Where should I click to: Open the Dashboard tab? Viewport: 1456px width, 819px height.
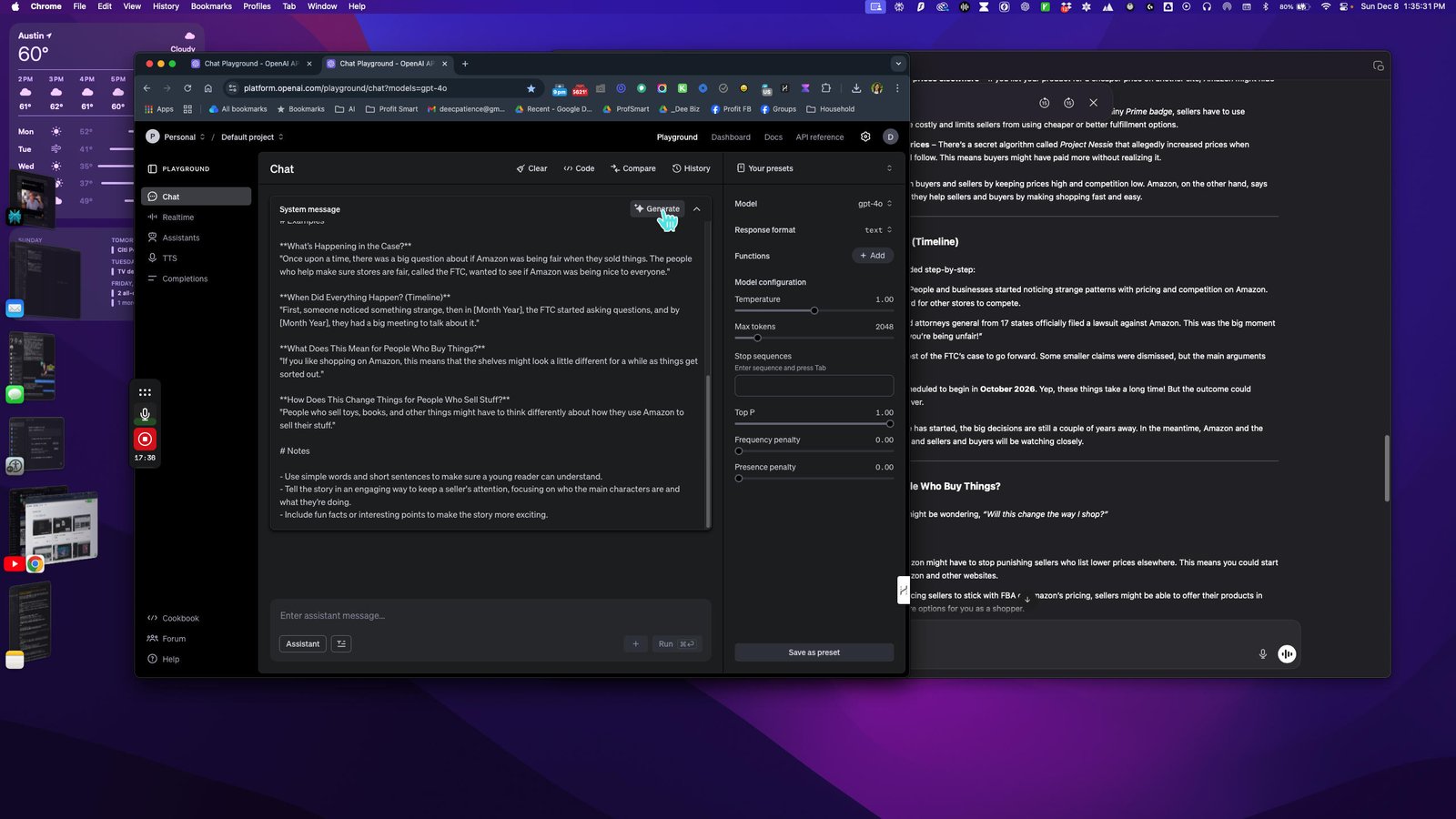731,137
